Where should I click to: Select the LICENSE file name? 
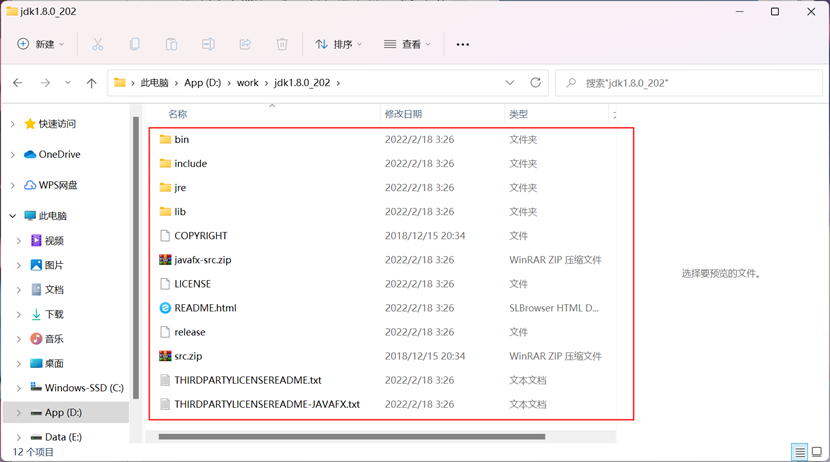(x=193, y=284)
